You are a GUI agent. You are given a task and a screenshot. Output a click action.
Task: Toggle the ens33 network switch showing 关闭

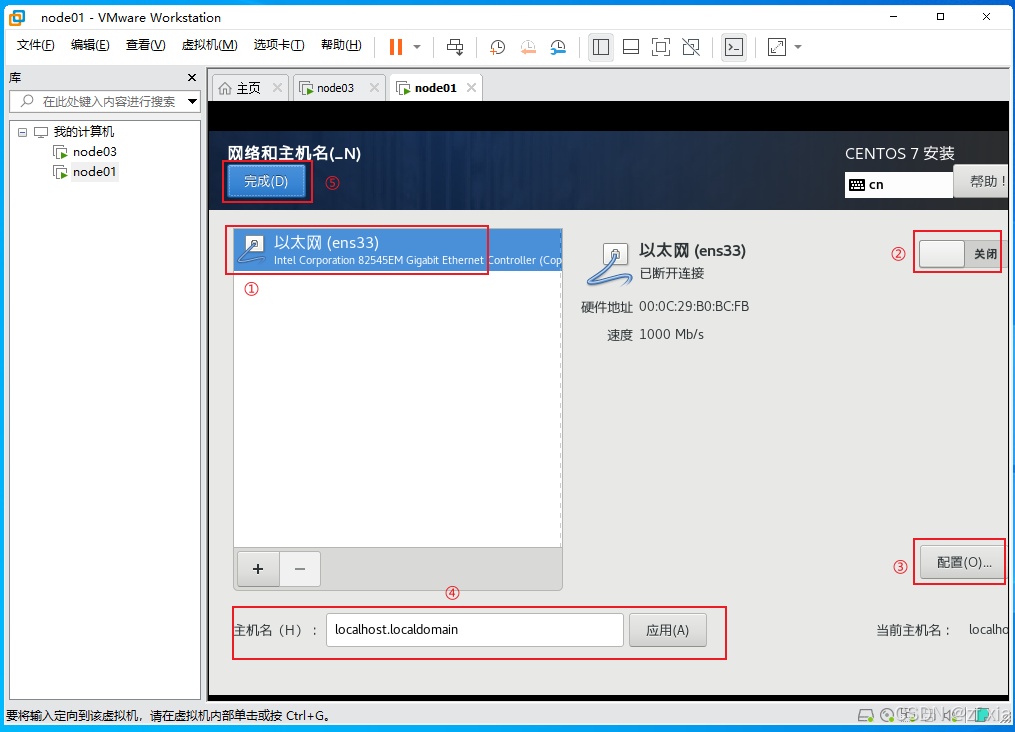(961, 254)
